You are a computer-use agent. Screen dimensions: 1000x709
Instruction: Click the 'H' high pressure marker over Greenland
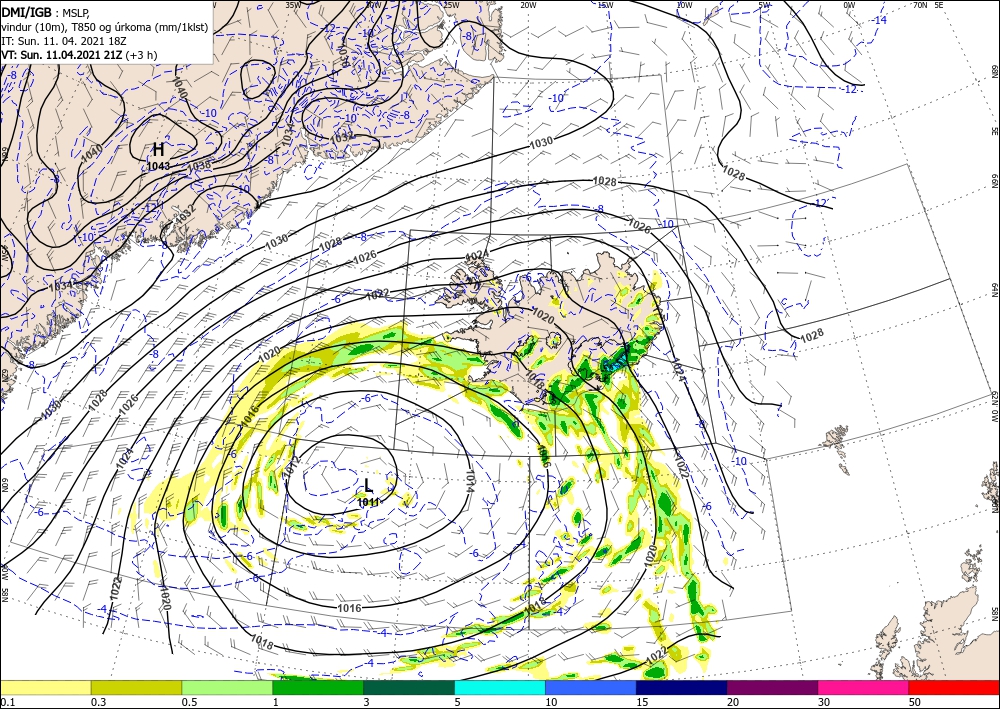tap(158, 150)
